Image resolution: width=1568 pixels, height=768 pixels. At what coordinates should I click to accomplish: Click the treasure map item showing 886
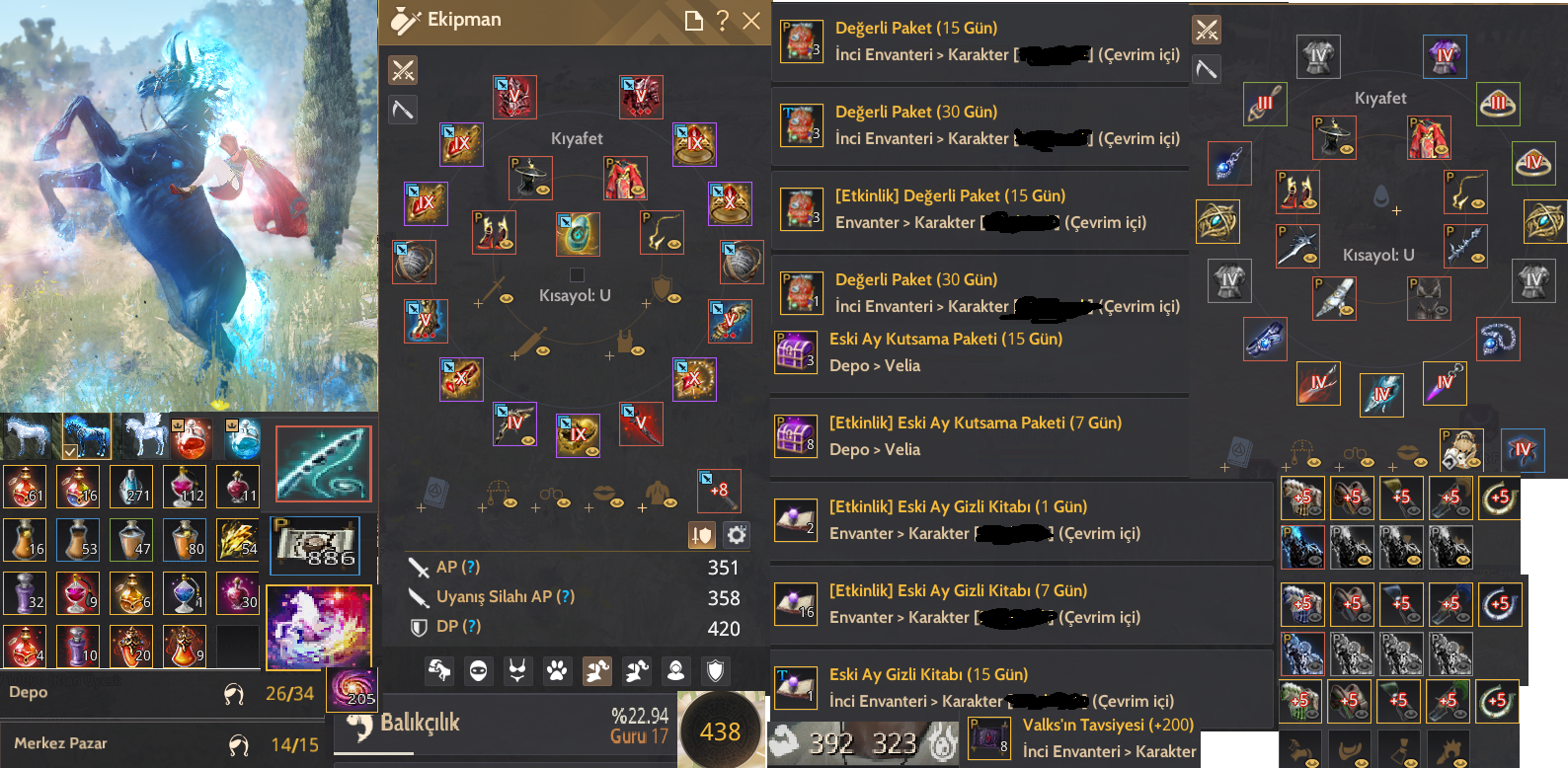point(316,546)
